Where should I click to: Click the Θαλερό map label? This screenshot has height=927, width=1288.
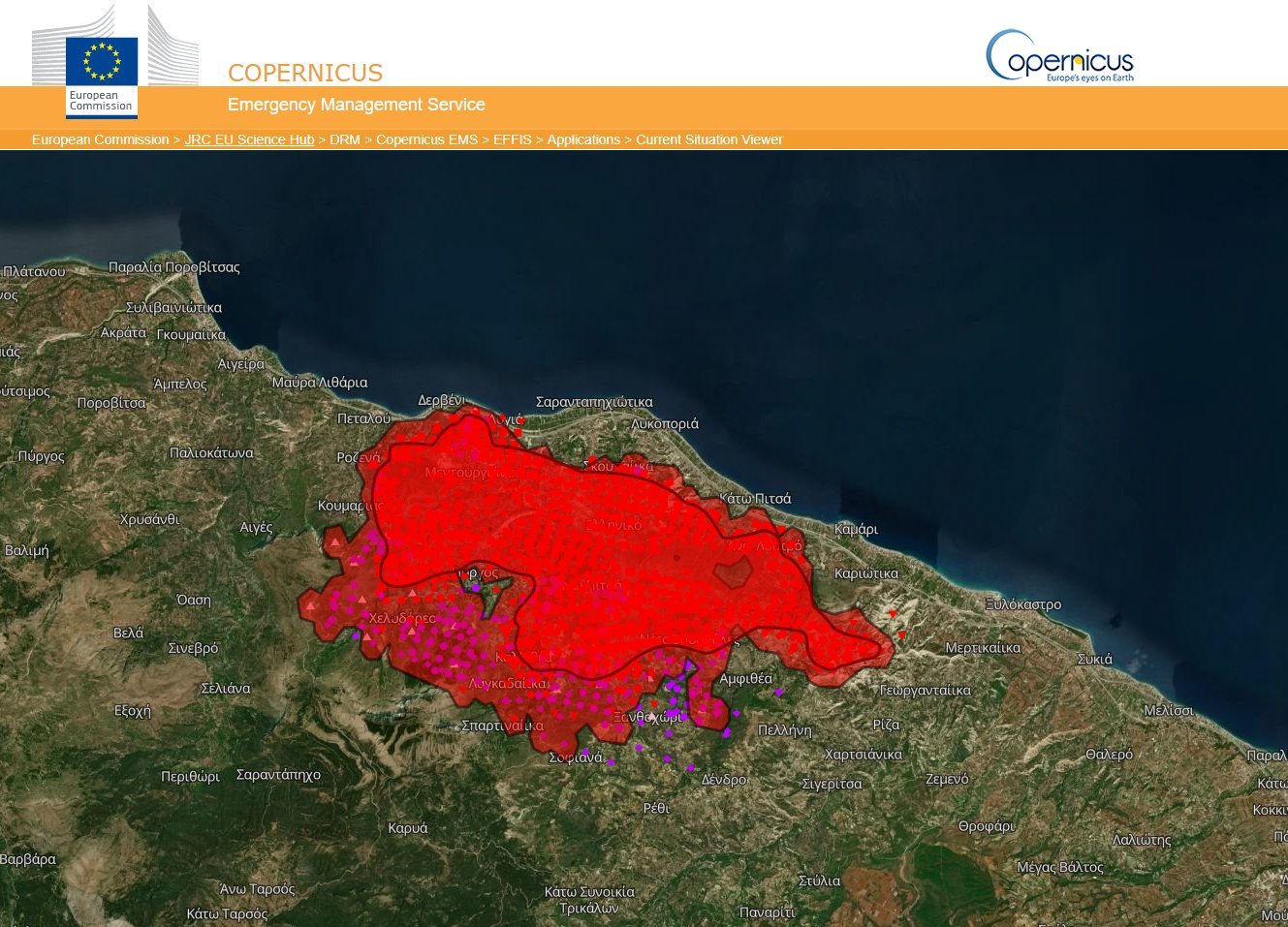tap(1109, 755)
